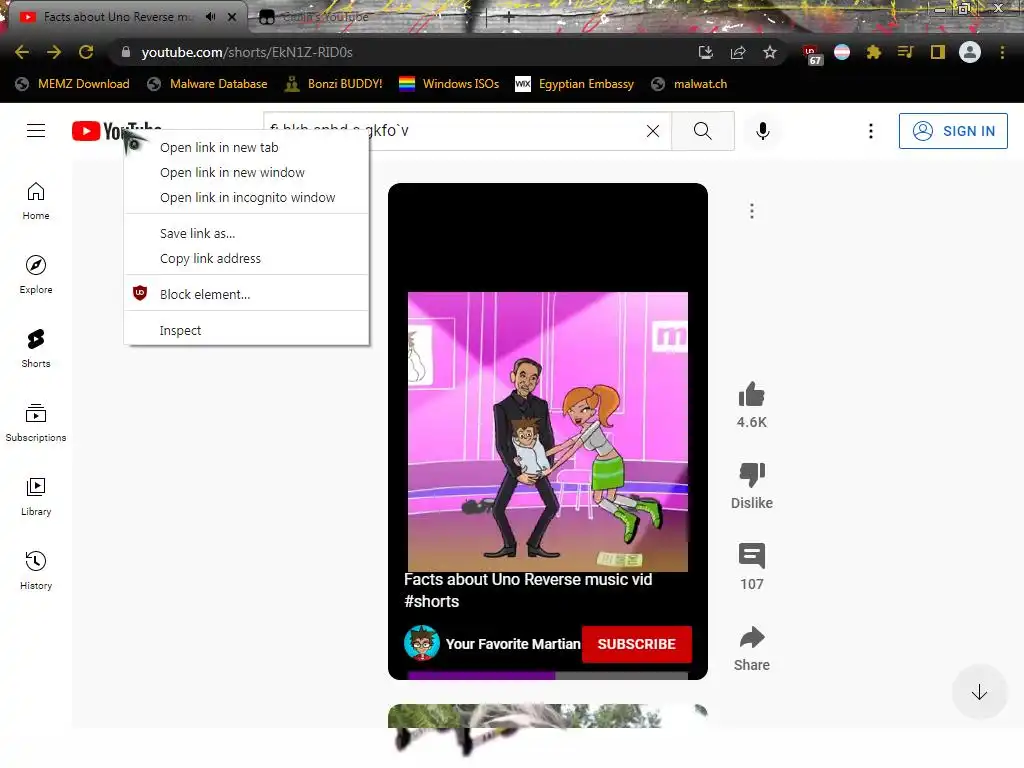
Task: Click the YouTube logo icon
Action: coord(86,131)
